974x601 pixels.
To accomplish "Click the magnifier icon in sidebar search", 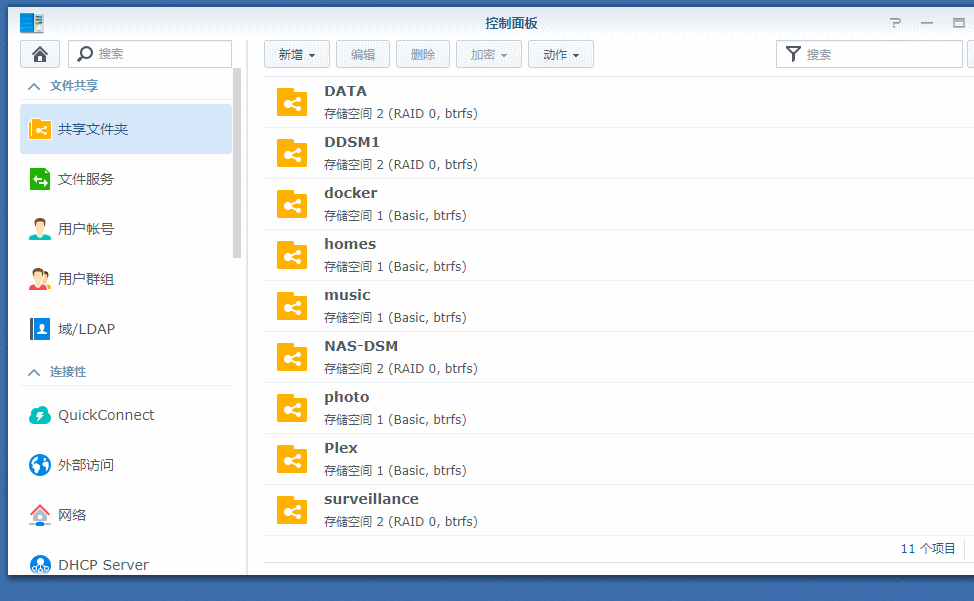I will click(84, 54).
